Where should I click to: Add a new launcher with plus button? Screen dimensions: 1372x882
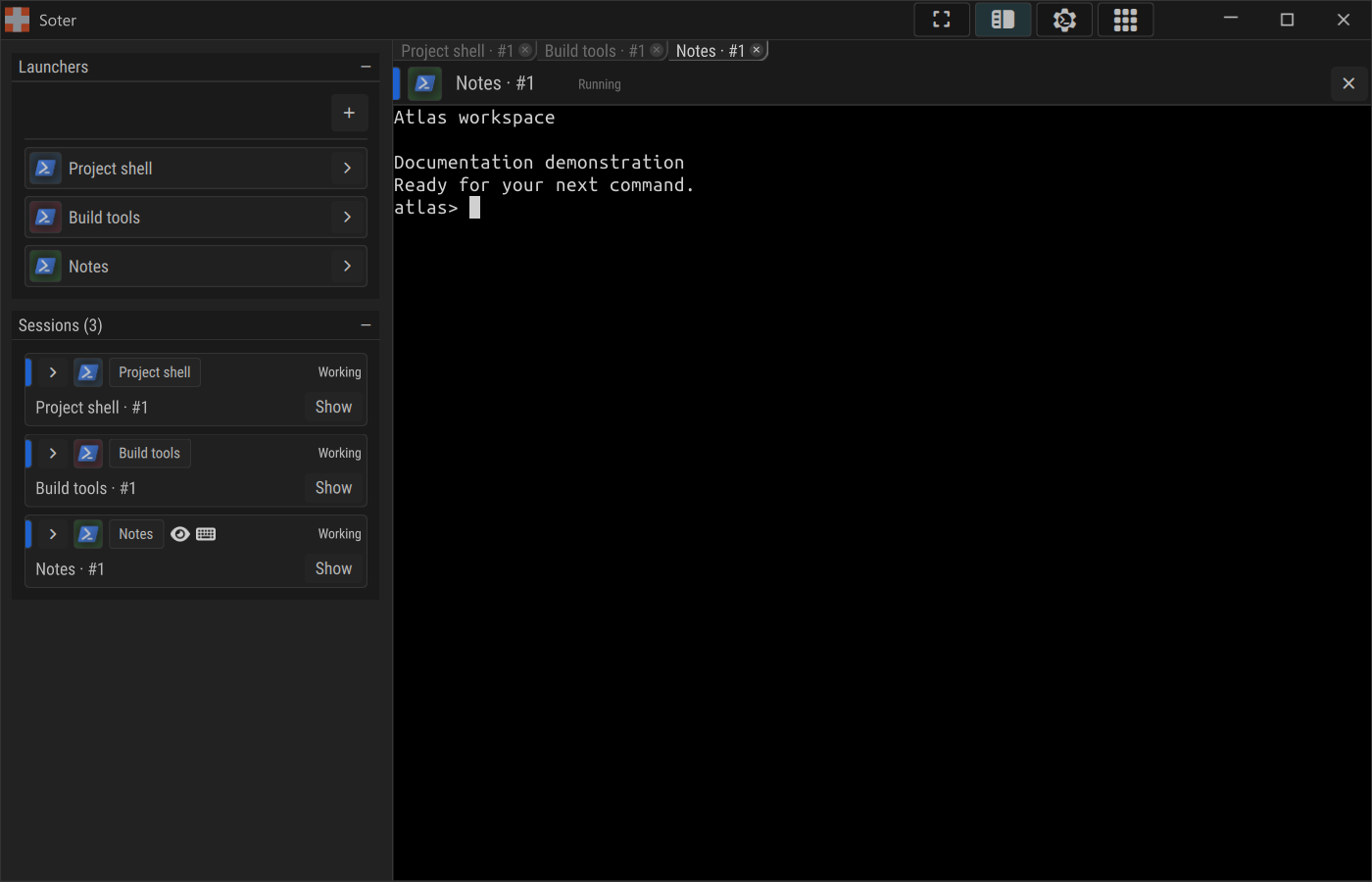click(349, 113)
